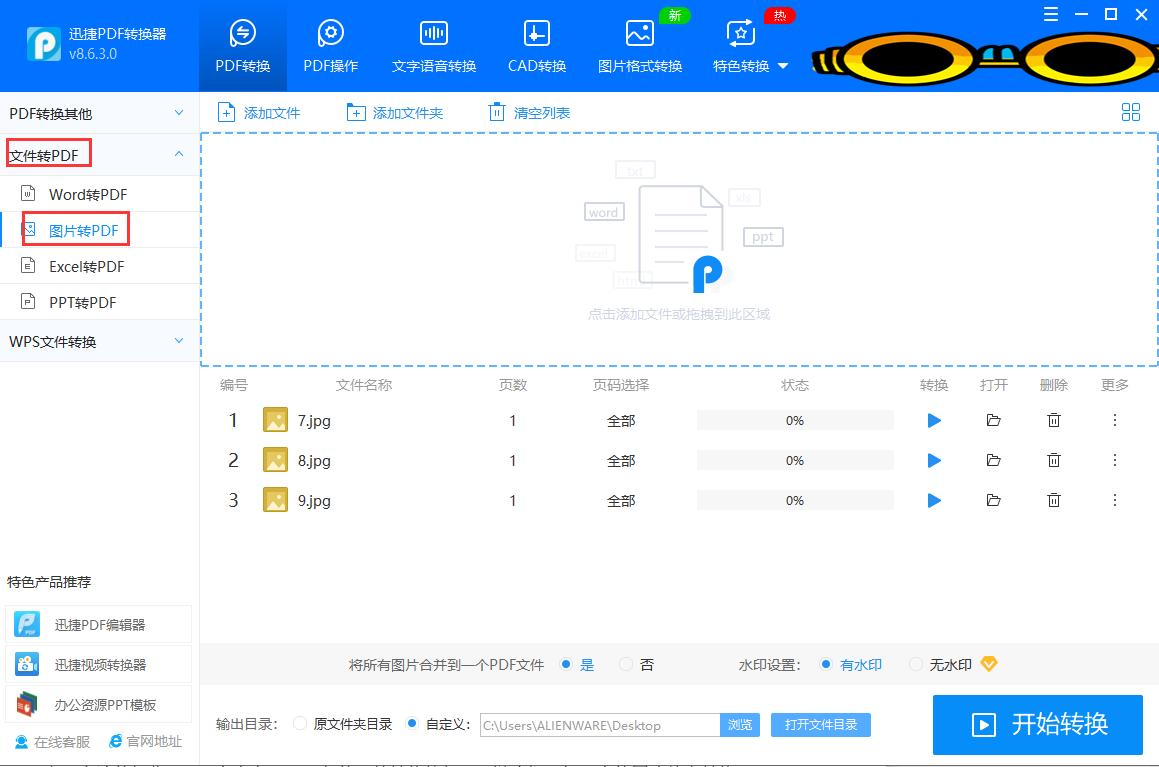This screenshot has height=767, width=1159.
Task: Select the PDF转换 feature icon
Action: click(242, 45)
